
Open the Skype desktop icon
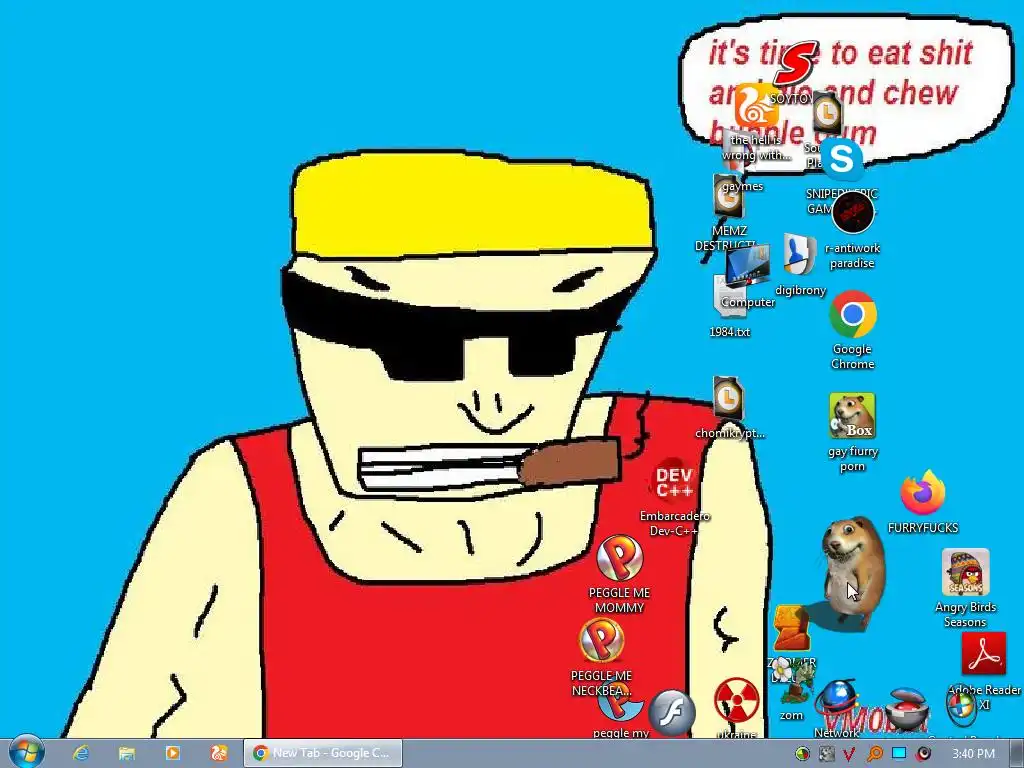tap(842, 159)
